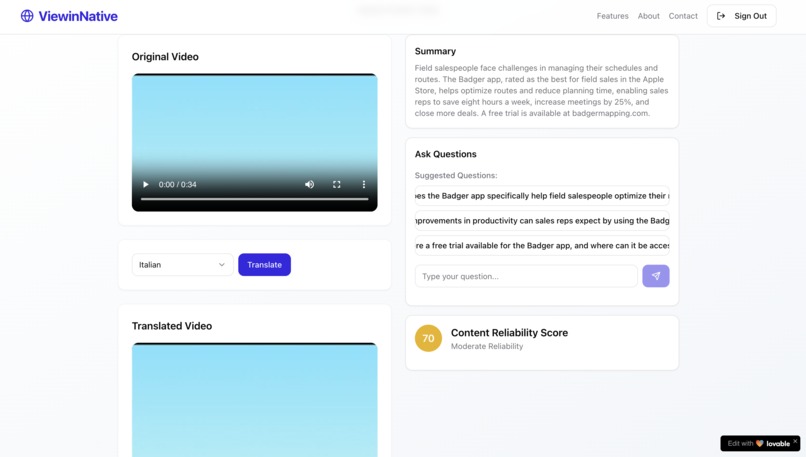This screenshot has height=457, width=806.
Task: Send the question with paper plane button
Action: click(x=656, y=276)
